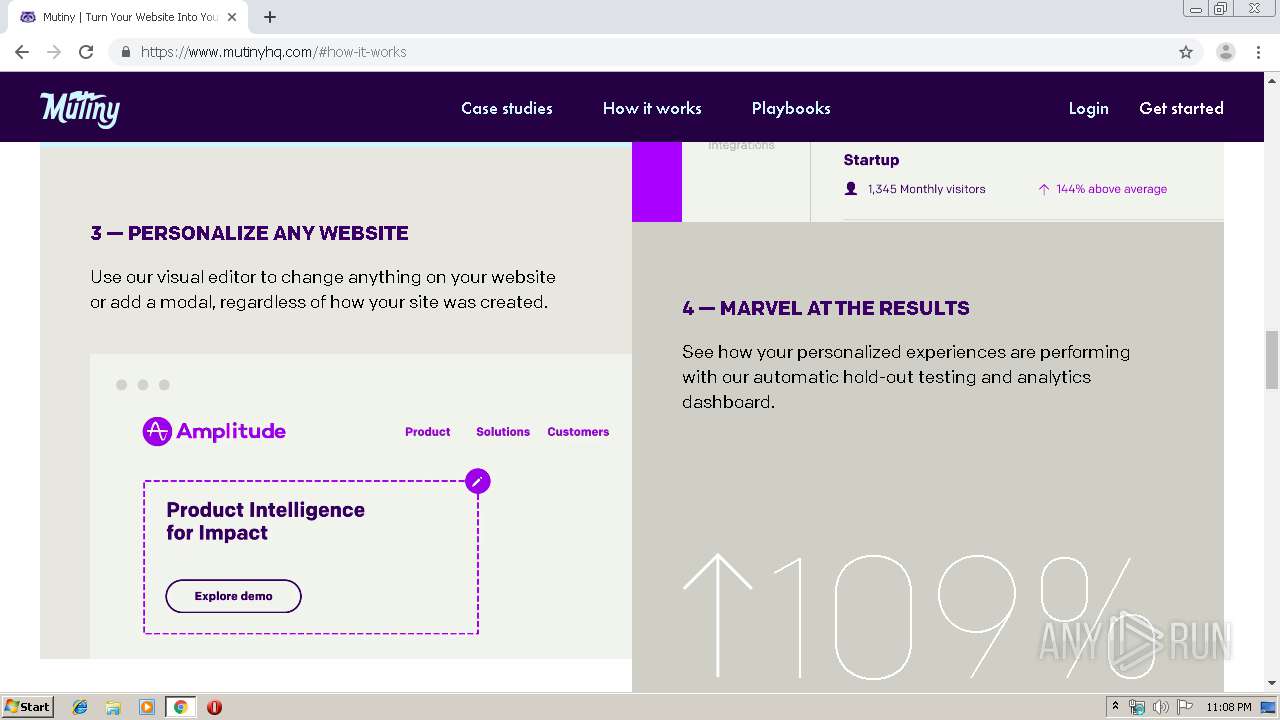Click scrollbar down arrow
Image resolution: width=1280 pixels, height=720 pixels.
point(1272,683)
